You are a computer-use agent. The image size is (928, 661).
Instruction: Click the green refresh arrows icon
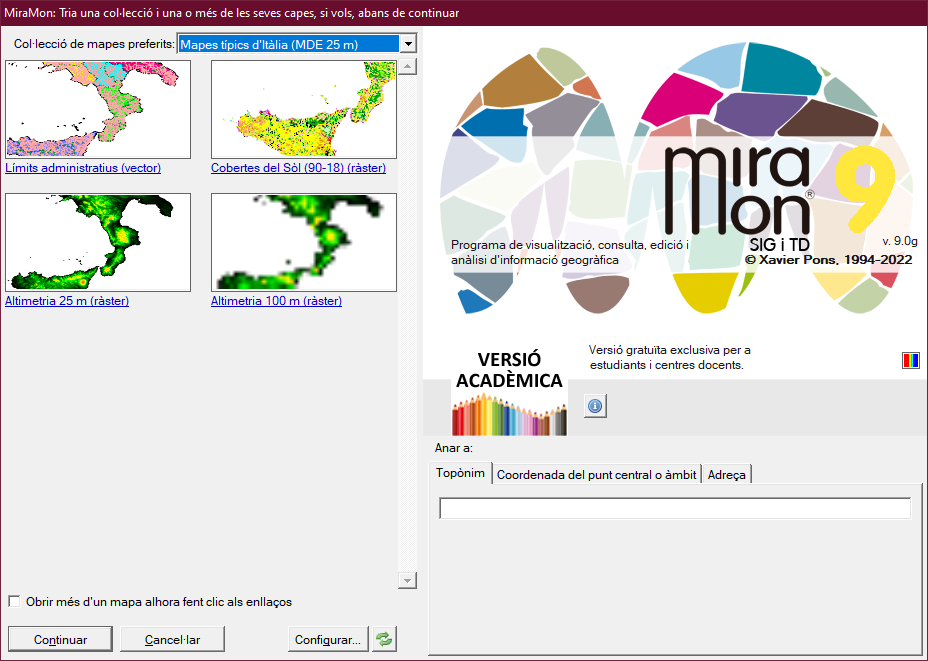(384, 639)
